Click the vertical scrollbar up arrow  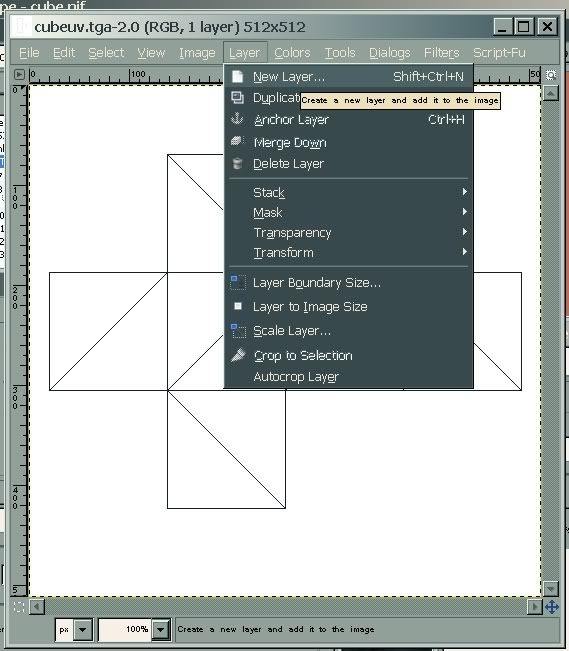pos(551,93)
